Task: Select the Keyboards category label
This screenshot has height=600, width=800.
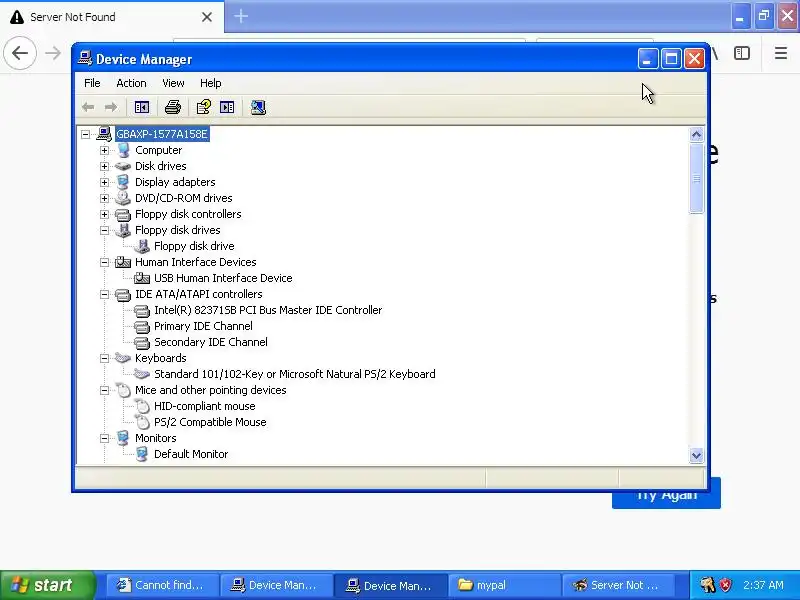Action: pyautogui.click(x=161, y=358)
